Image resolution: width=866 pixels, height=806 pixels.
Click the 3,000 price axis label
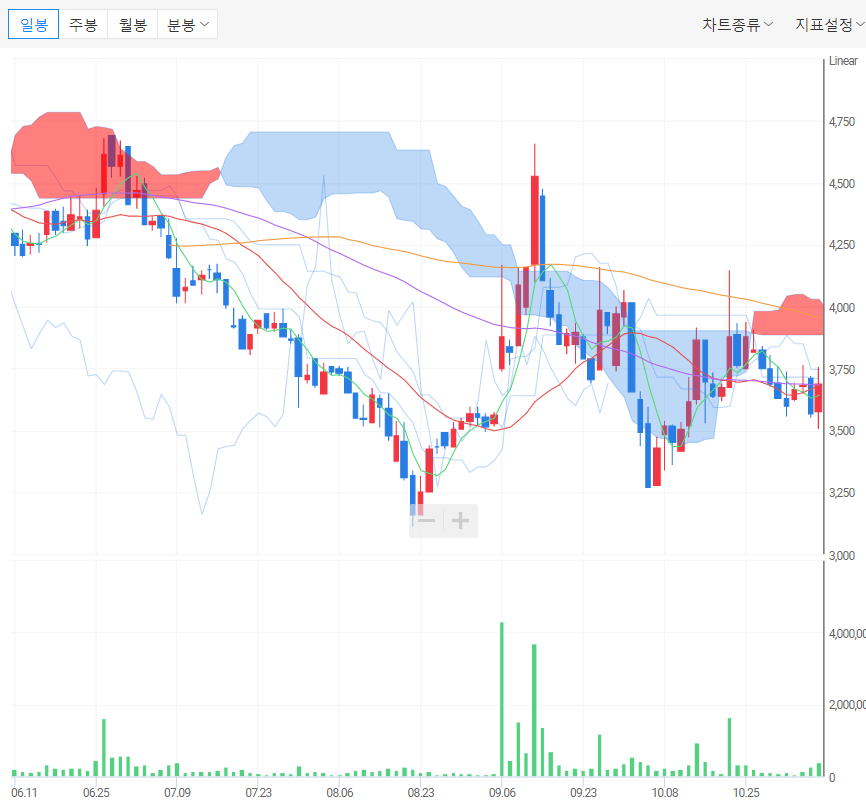(842, 555)
